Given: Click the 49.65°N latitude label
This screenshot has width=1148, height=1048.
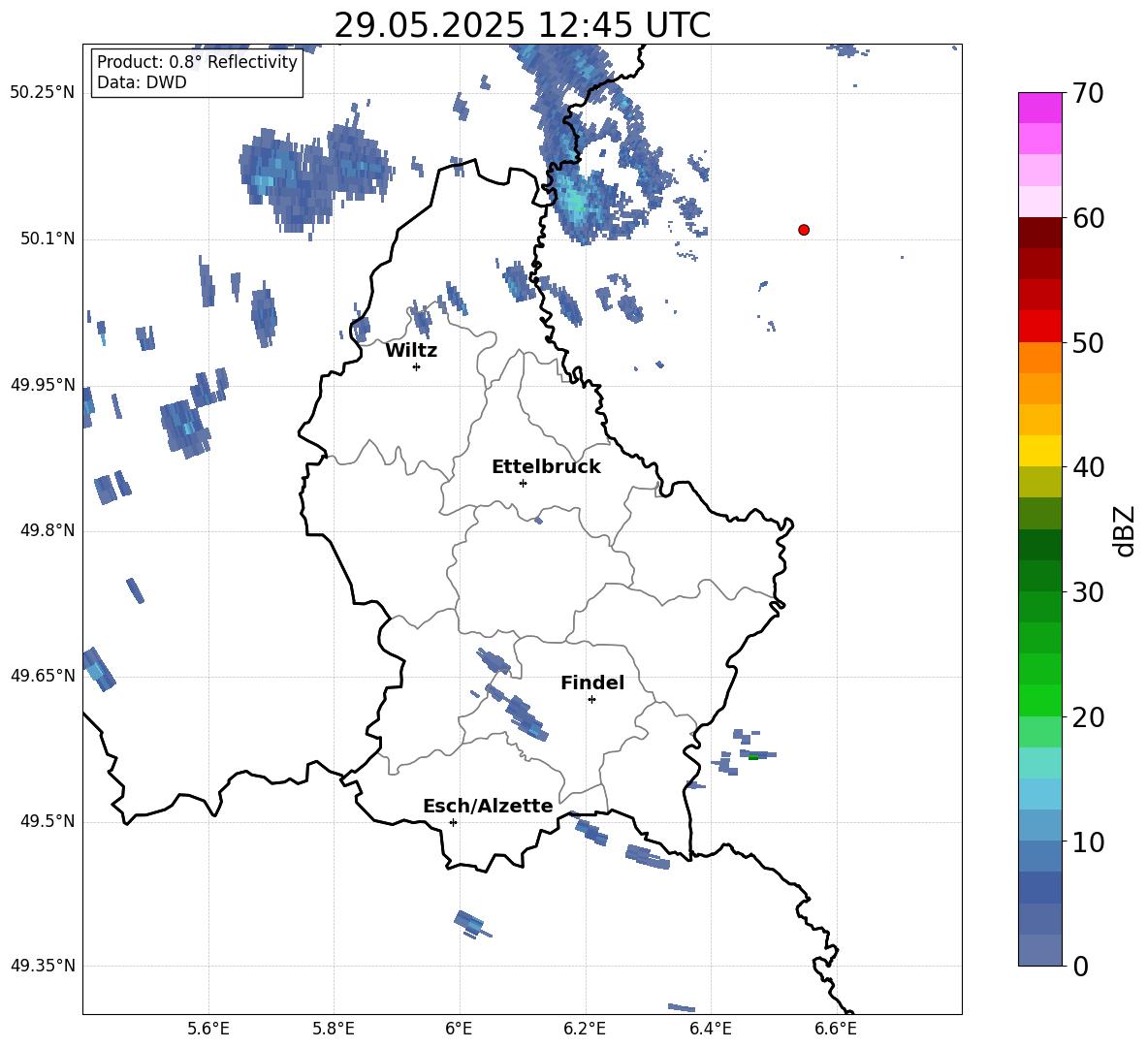Looking at the screenshot, I should click(x=43, y=675).
